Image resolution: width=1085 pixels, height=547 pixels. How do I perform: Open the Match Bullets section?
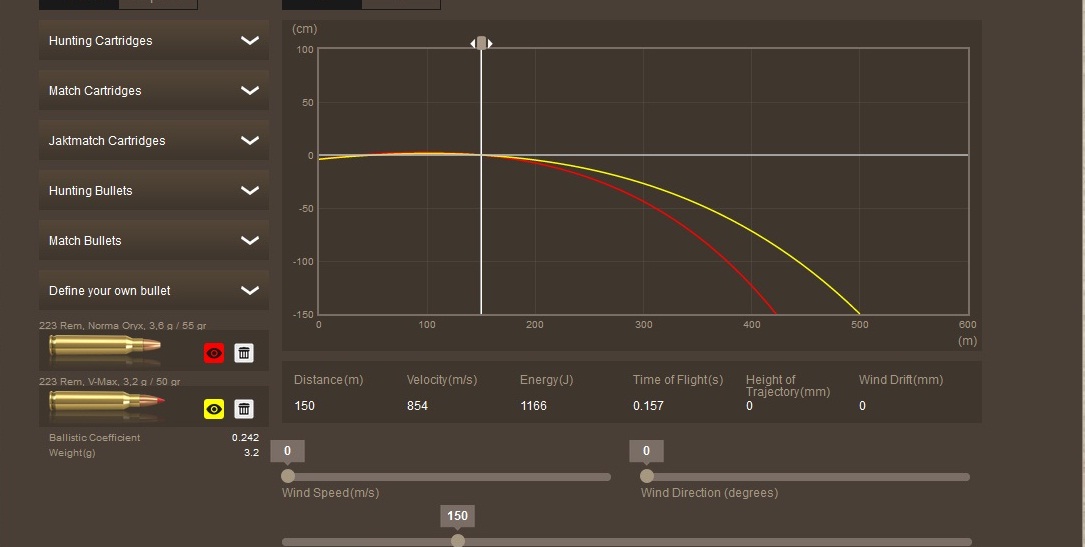(85, 241)
